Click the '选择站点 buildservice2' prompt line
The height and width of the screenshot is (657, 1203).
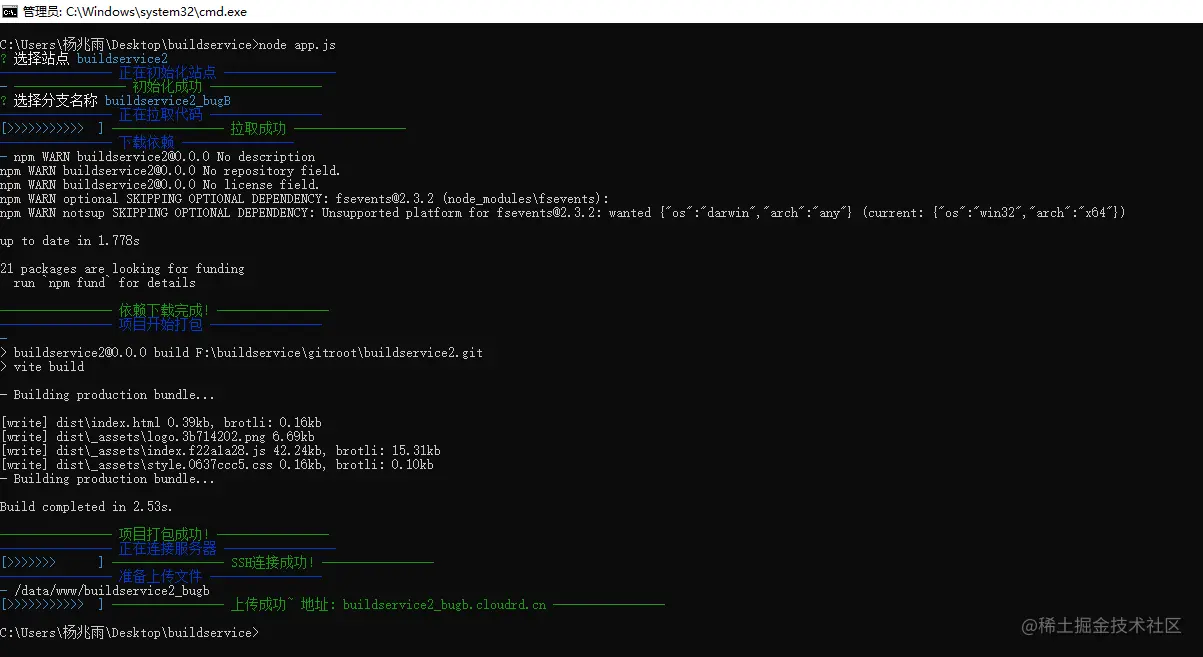tap(84, 59)
